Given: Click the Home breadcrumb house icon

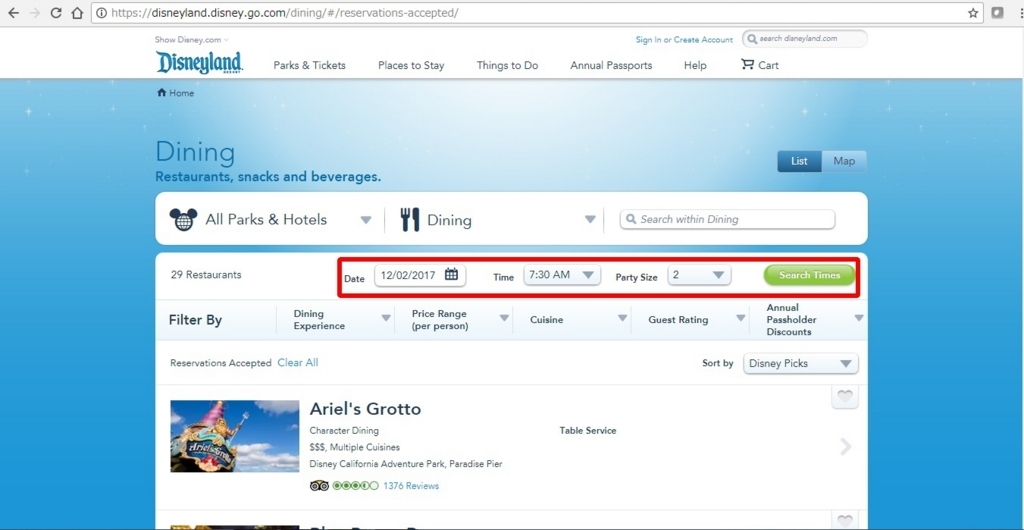Looking at the screenshot, I should pos(161,93).
